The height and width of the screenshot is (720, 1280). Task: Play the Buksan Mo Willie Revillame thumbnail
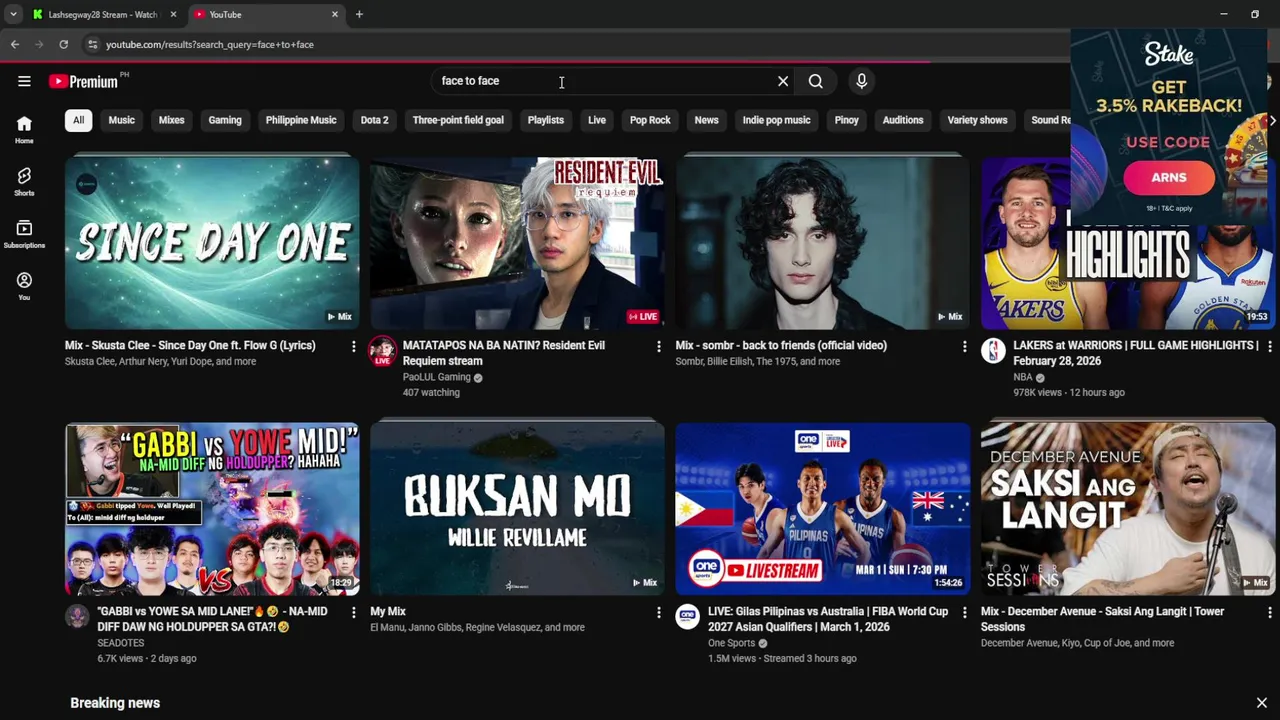click(x=517, y=508)
